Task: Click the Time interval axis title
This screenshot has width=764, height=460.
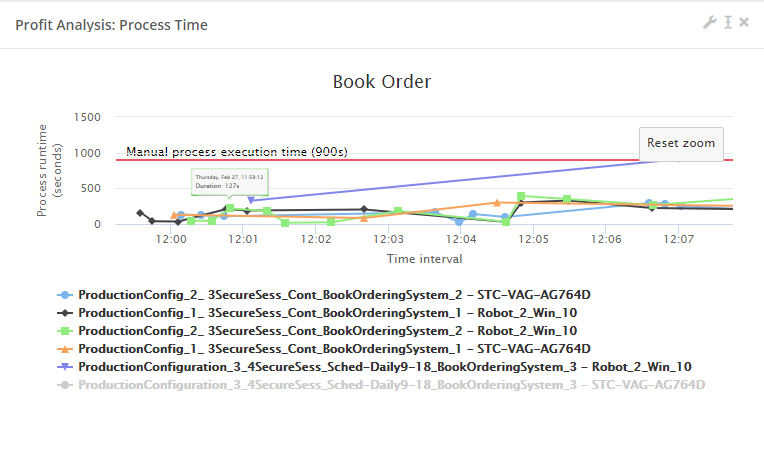Action: tap(424, 259)
